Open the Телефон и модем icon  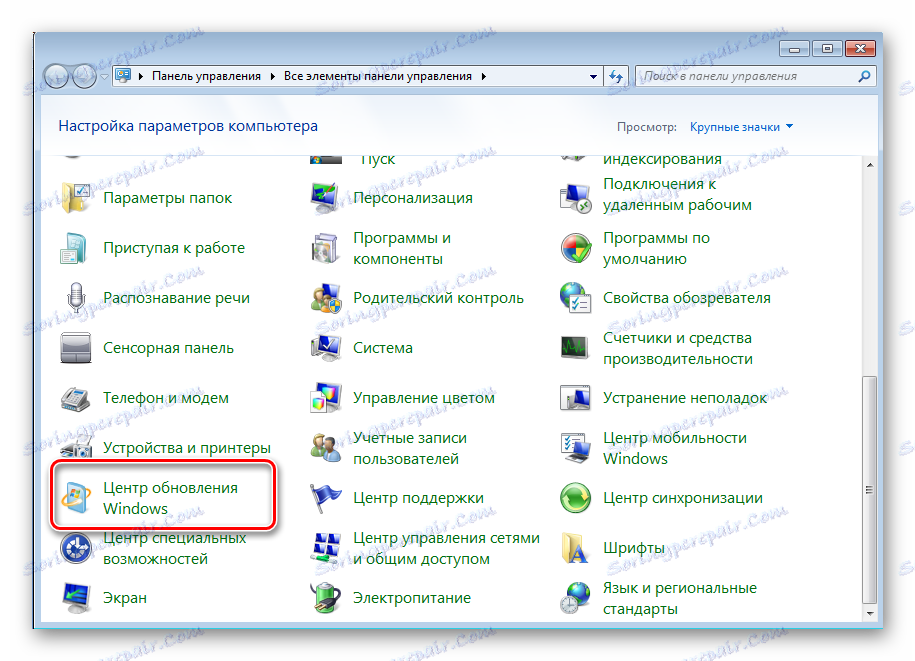tap(75, 398)
